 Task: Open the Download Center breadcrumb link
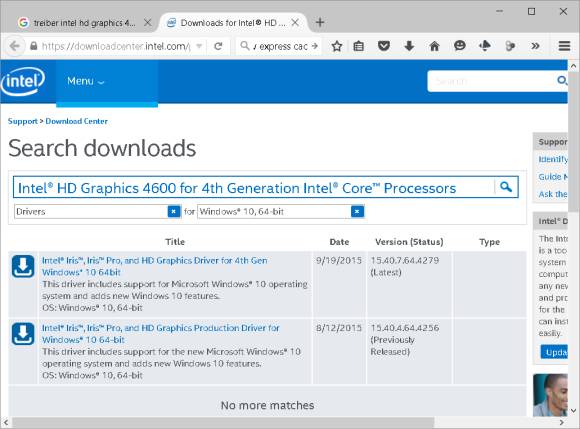point(76,121)
